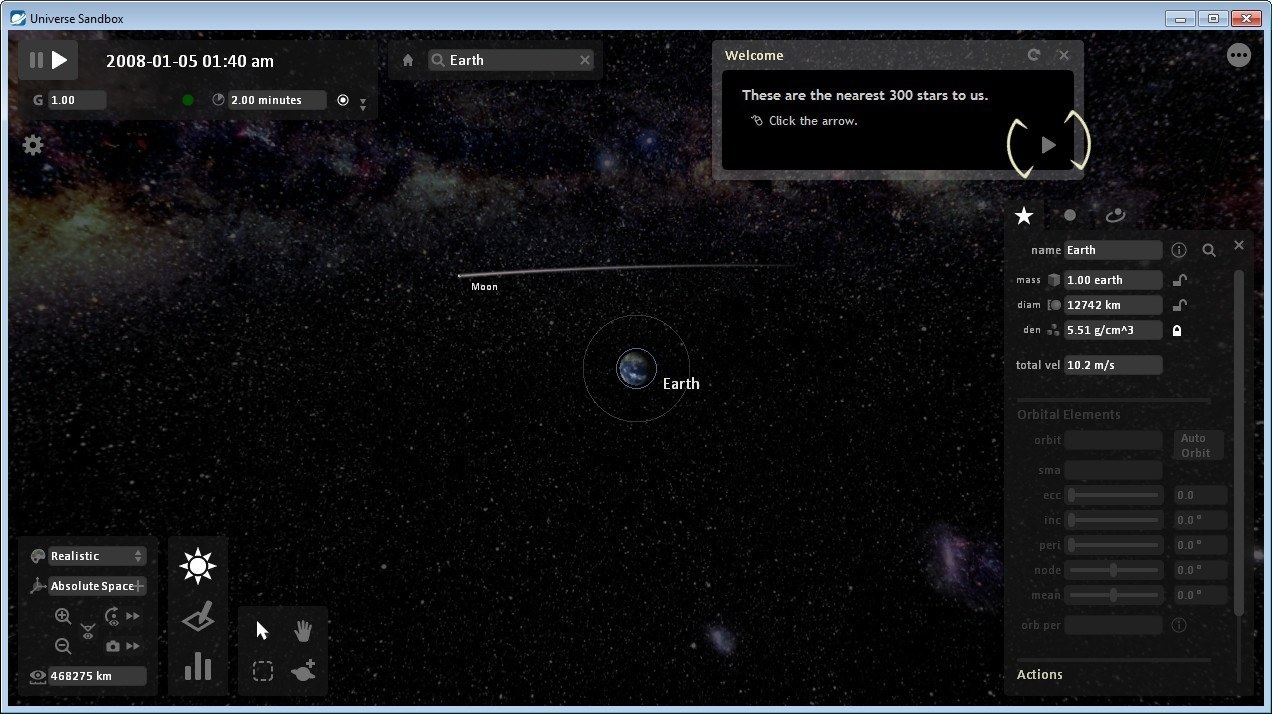Click the Moon label in the viewport
1272x714 pixels.
484,287
